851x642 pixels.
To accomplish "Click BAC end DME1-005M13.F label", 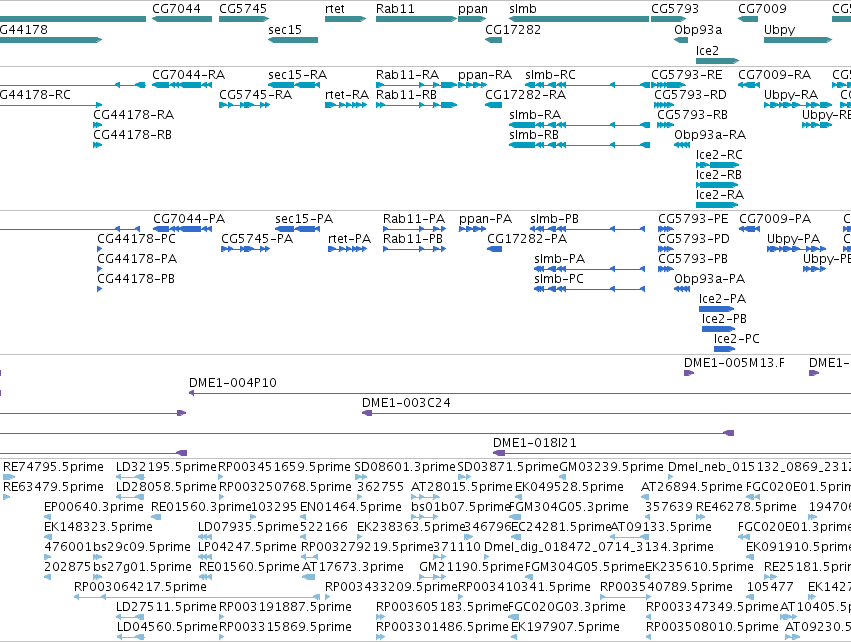I will [x=734, y=363].
